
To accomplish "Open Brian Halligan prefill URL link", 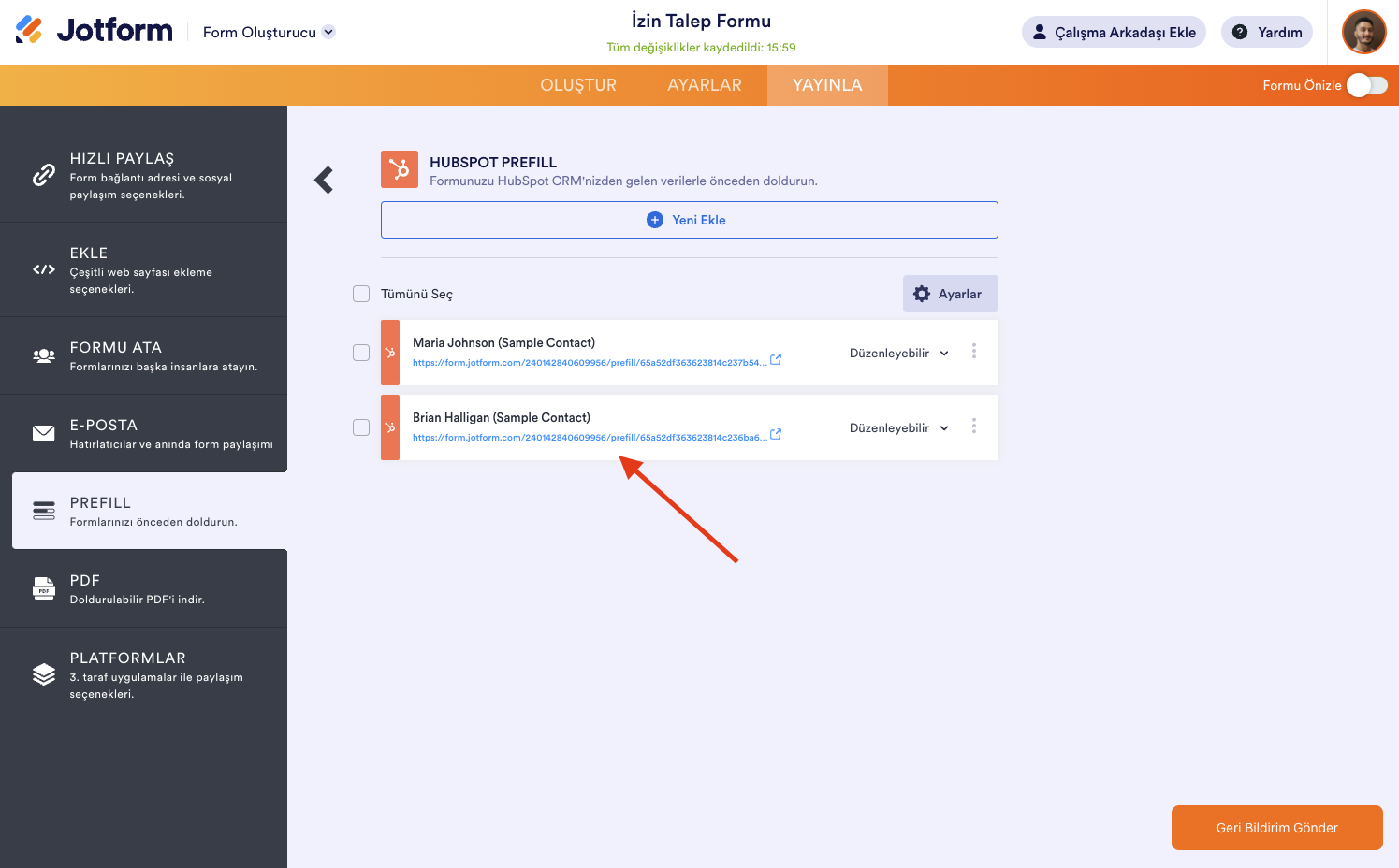I will click(590, 438).
